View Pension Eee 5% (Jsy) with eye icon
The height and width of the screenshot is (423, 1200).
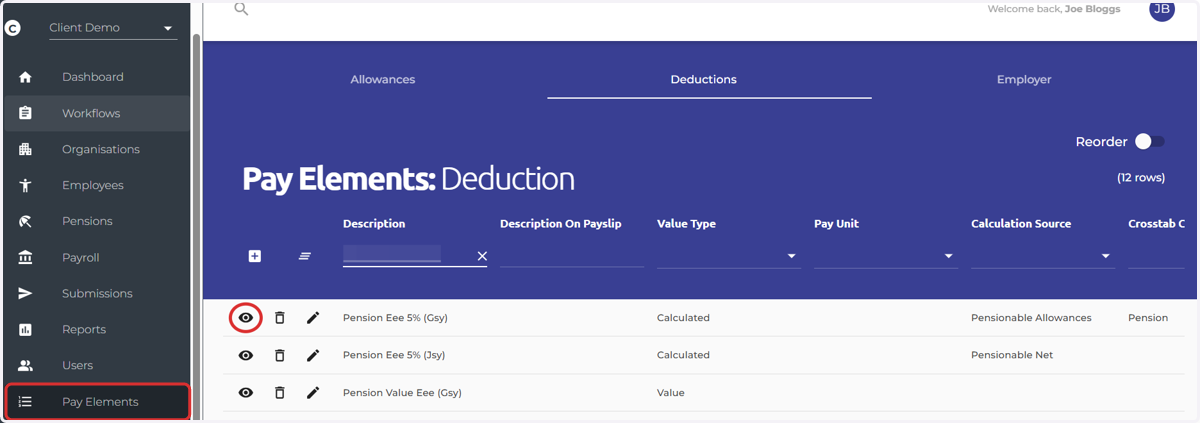point(246,355)
